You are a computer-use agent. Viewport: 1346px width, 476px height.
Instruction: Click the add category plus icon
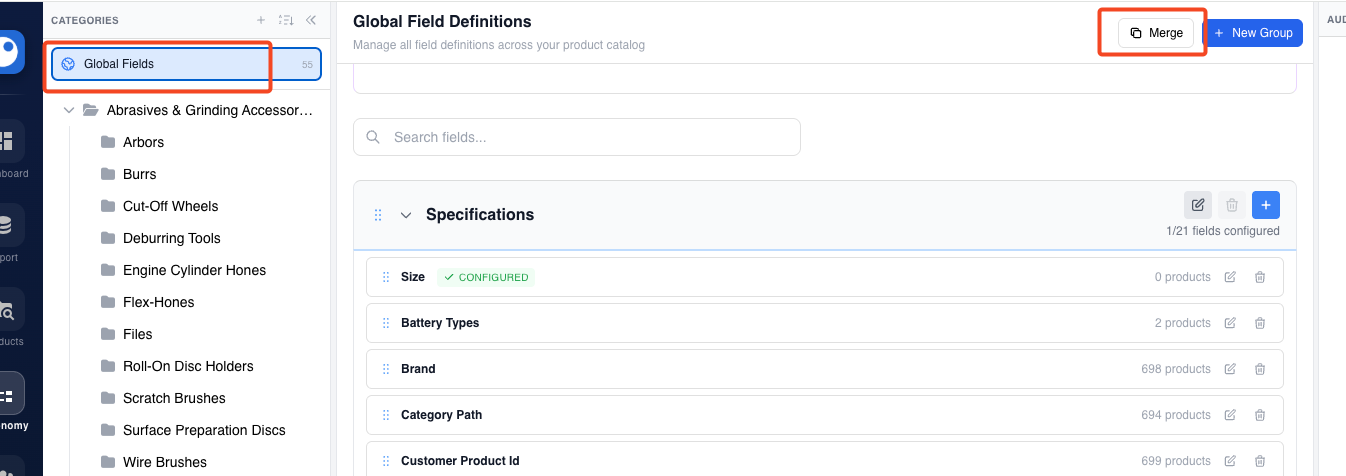click(261, 20)
